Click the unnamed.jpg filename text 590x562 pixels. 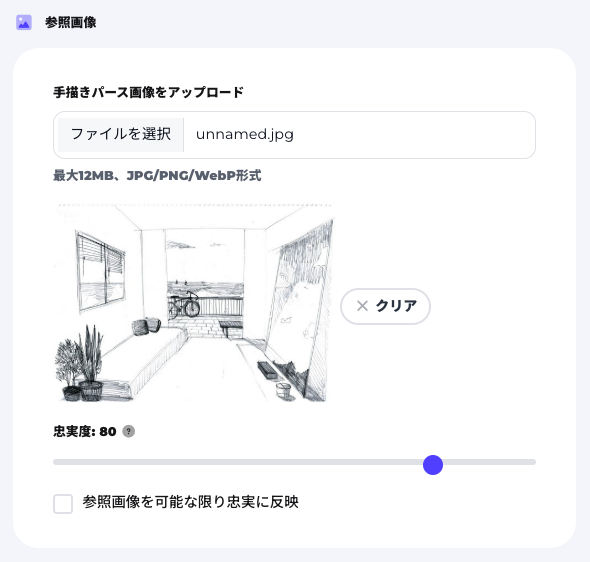pos(245,134)
